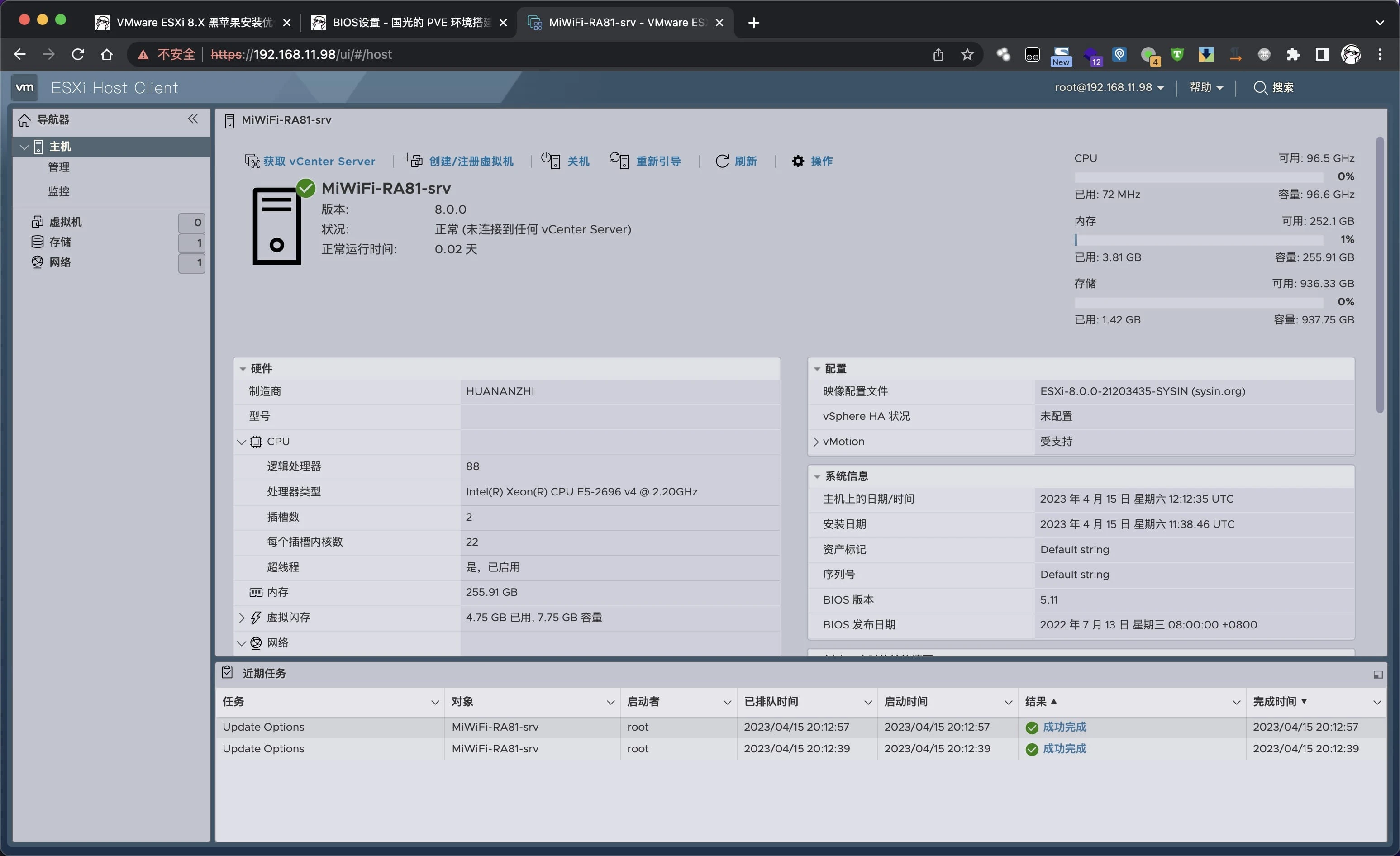
Task: Switch to the BIOS settings browser tab
Action: click(x=406, y=22)
